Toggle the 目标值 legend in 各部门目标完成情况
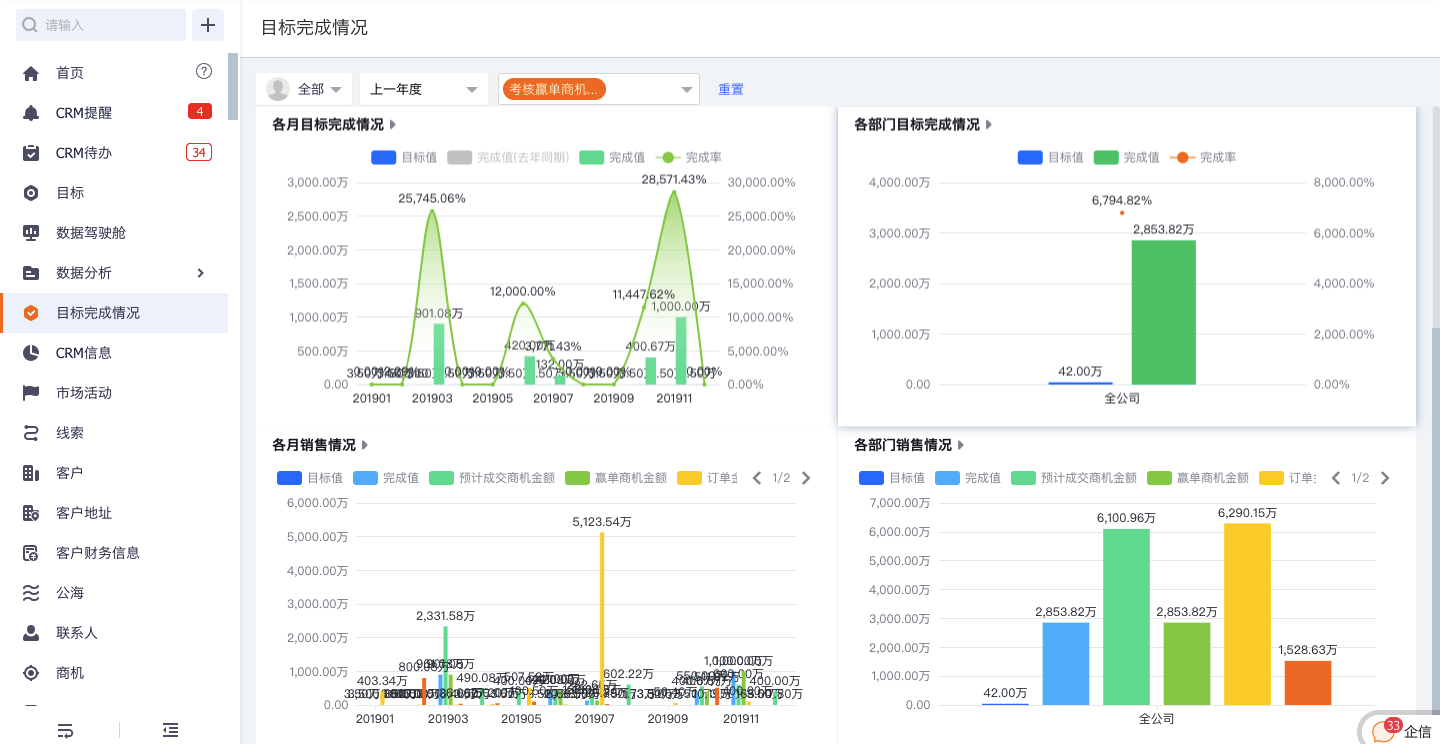 coord(1050,157)
